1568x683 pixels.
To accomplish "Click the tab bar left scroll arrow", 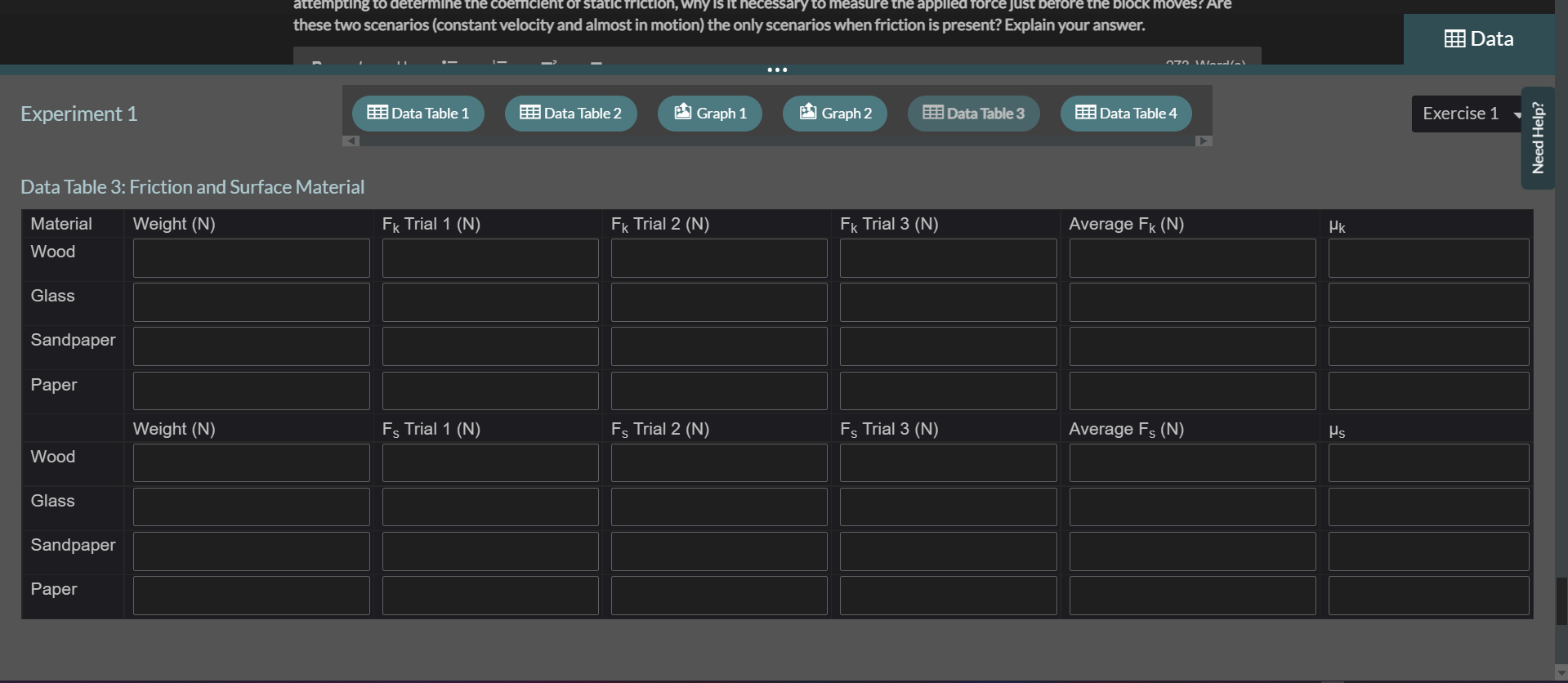I will coord(351,141).
